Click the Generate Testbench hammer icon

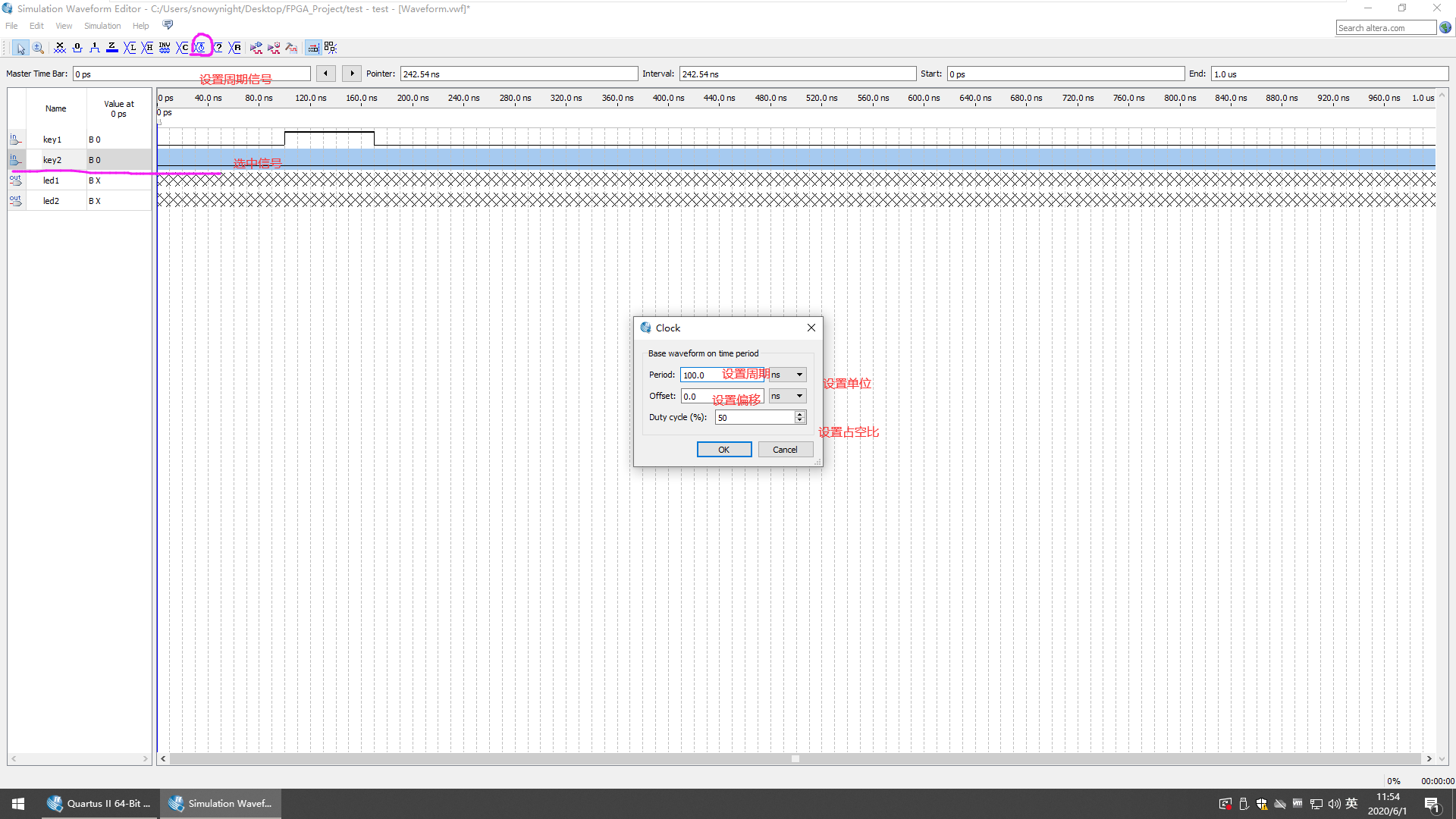pos(291,48)
